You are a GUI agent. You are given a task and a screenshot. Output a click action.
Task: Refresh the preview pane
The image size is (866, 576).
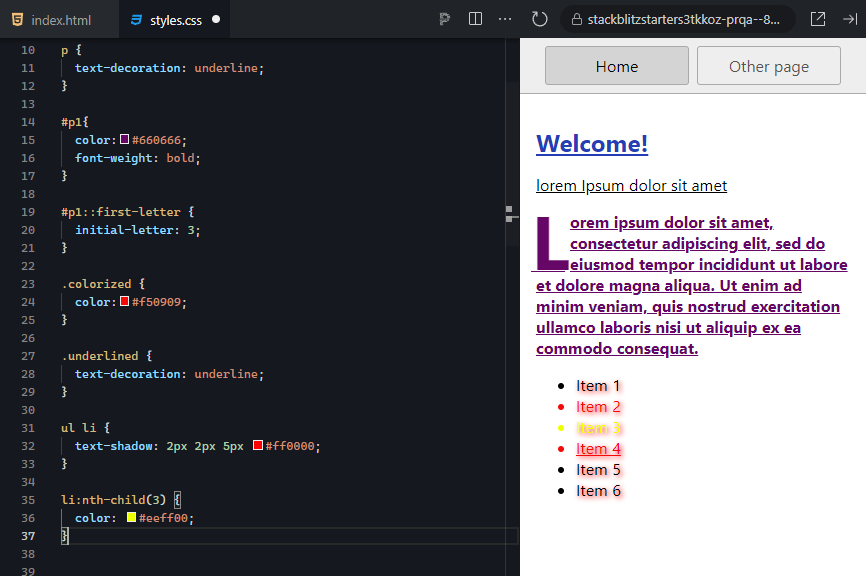tap(541, 18)
